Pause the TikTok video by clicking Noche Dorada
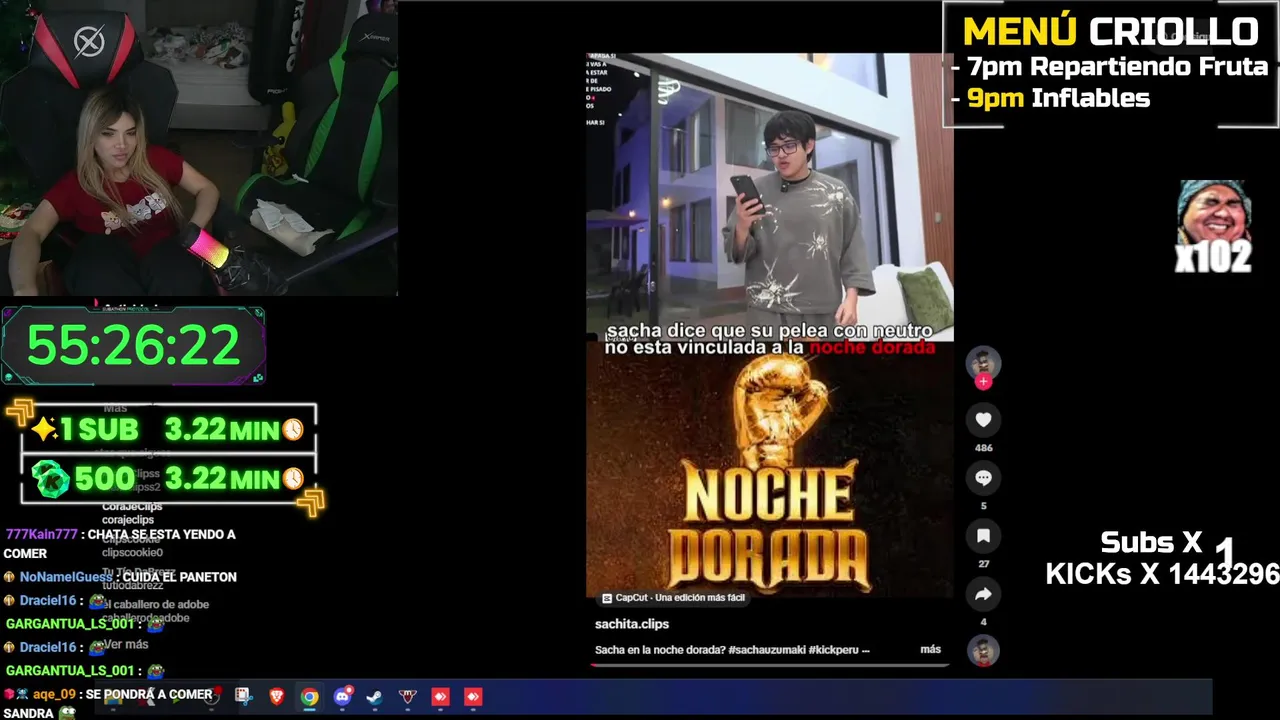This screenshot has width=1280, height=720. (x=770, y=470)
